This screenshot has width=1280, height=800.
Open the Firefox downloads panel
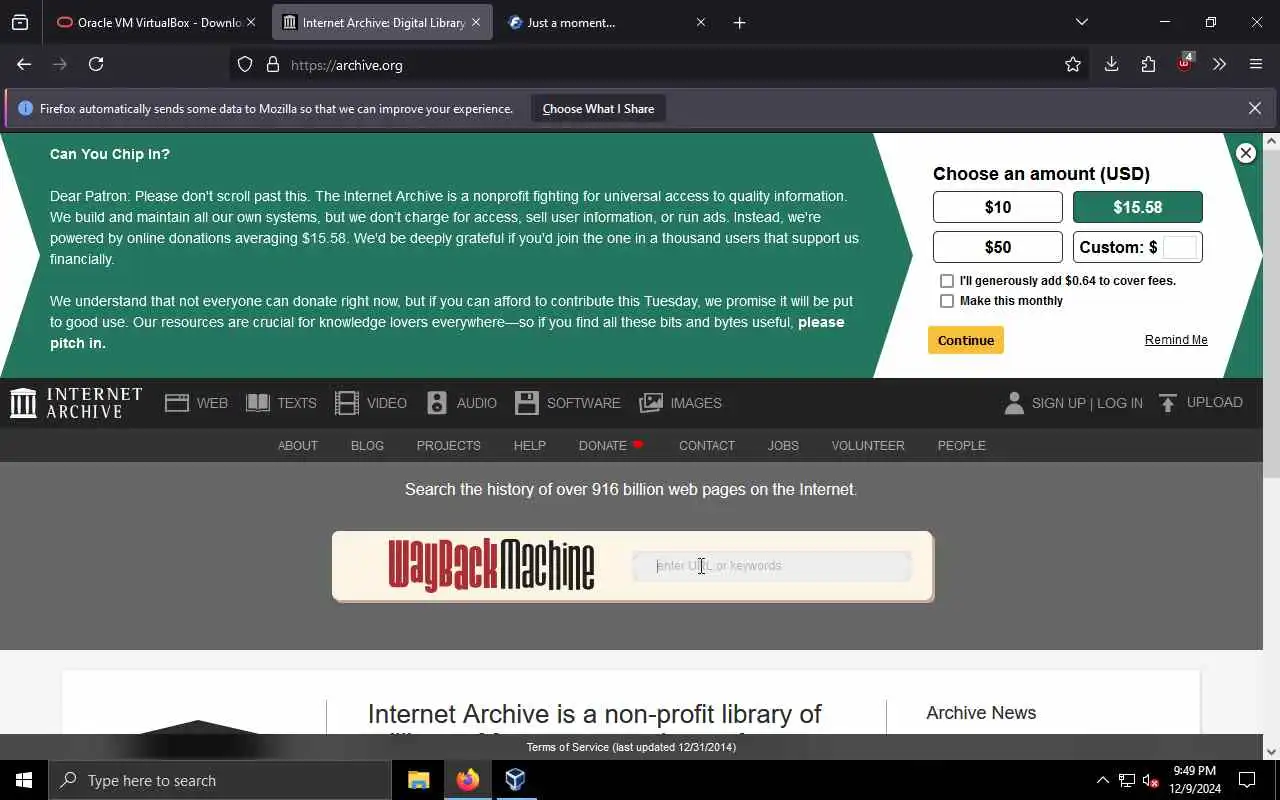pos(1111,64)
